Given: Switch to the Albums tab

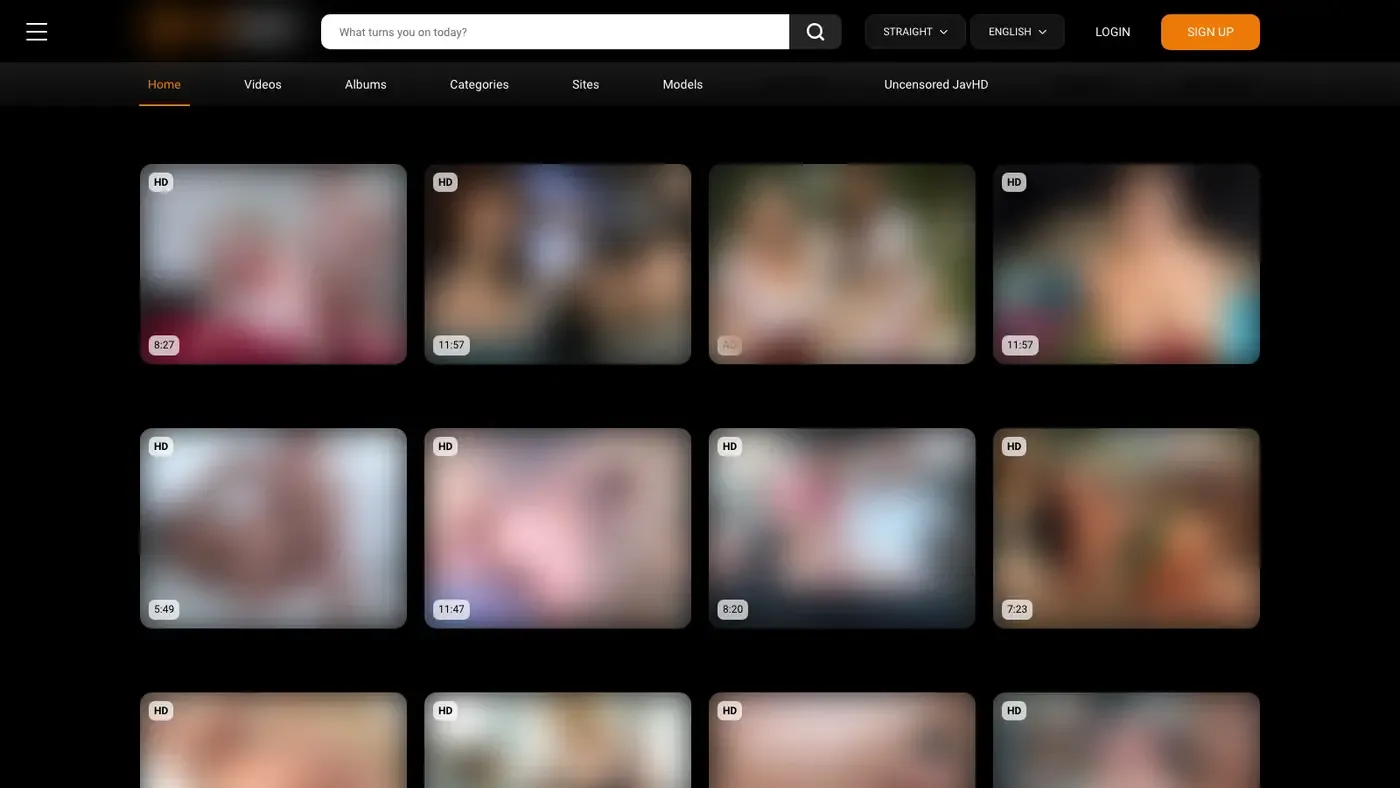Looking at the screenshot, I should 366,85.
